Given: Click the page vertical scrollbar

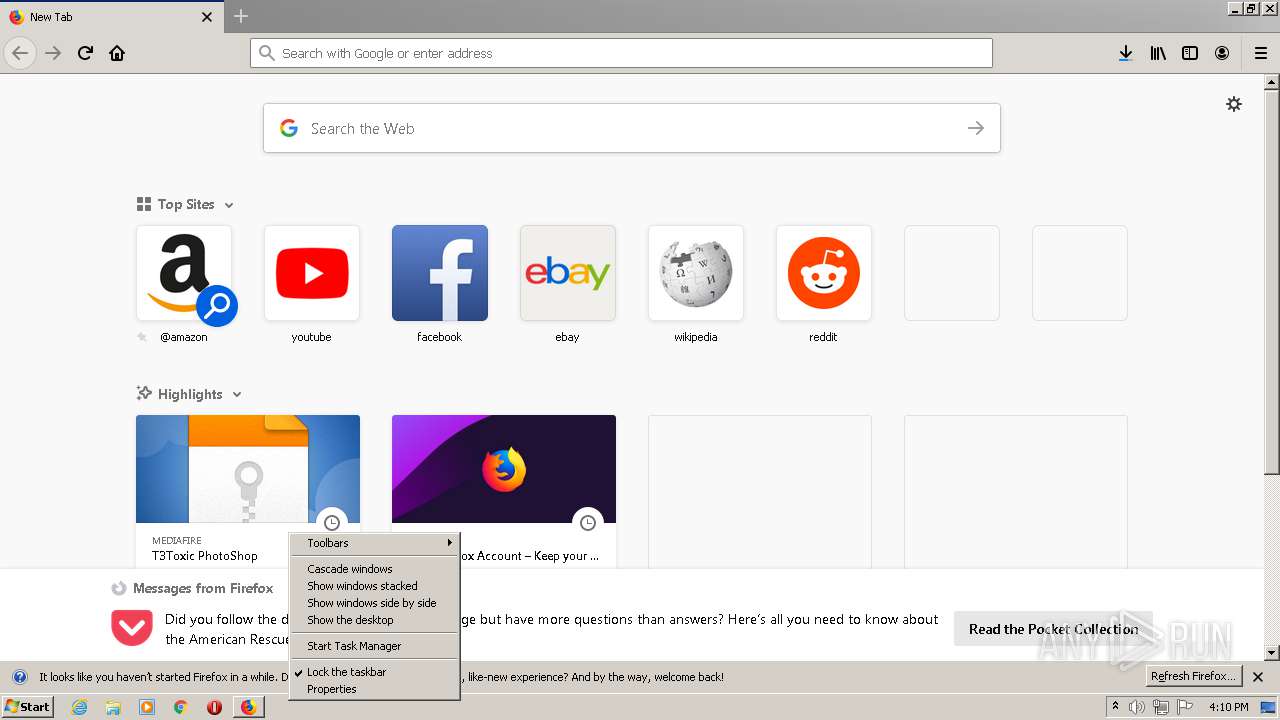Looking at the screenshot, I should coord(1272,280).
